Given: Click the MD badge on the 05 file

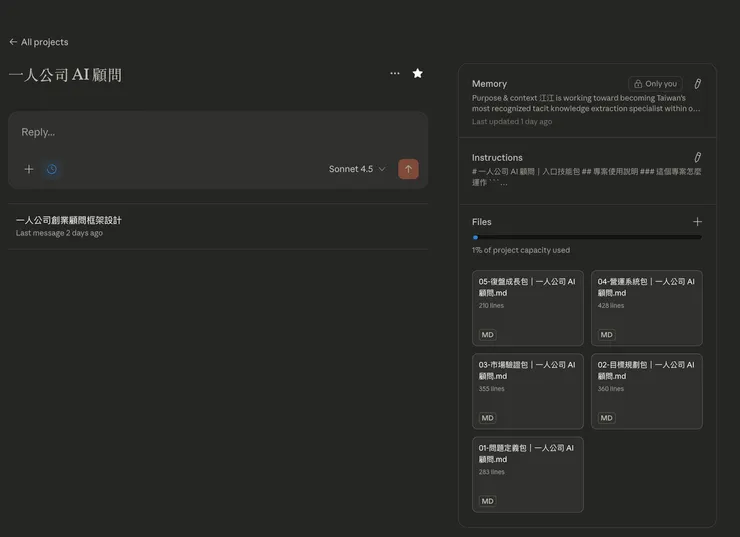Looking at the screenshot, I should tap(488, 335).
